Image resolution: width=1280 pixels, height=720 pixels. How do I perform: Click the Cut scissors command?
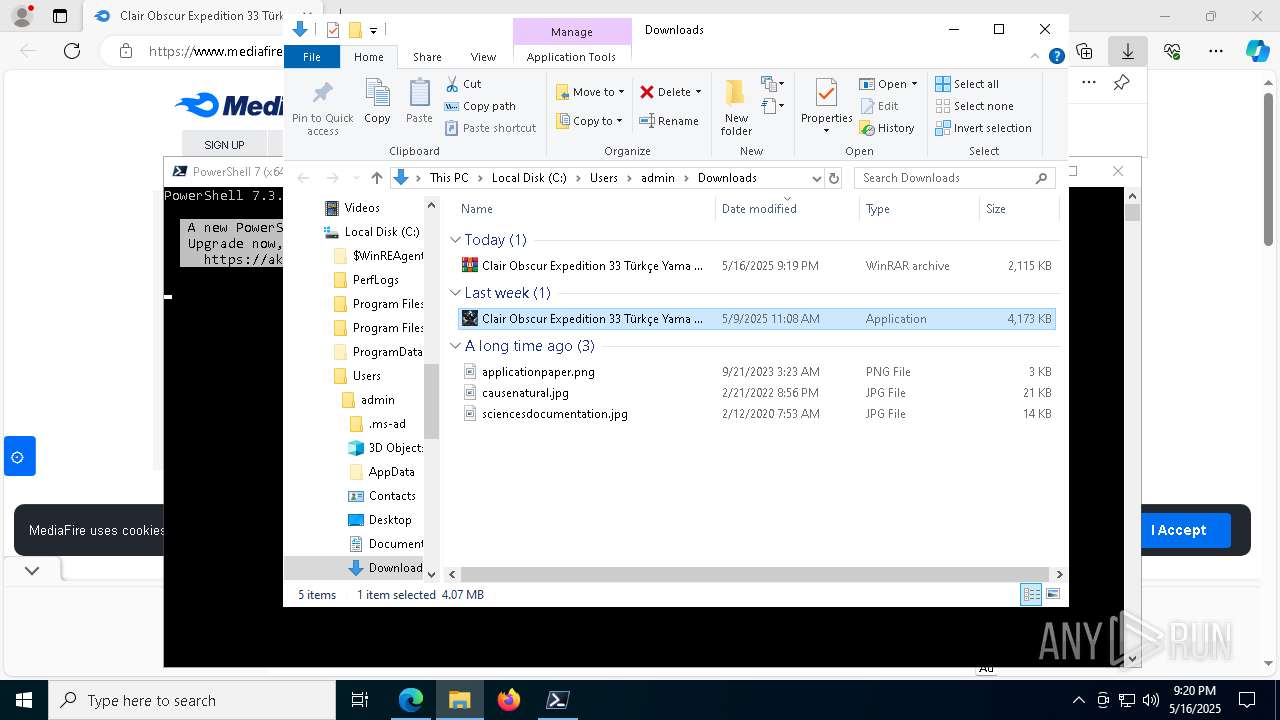pos(463,84)
